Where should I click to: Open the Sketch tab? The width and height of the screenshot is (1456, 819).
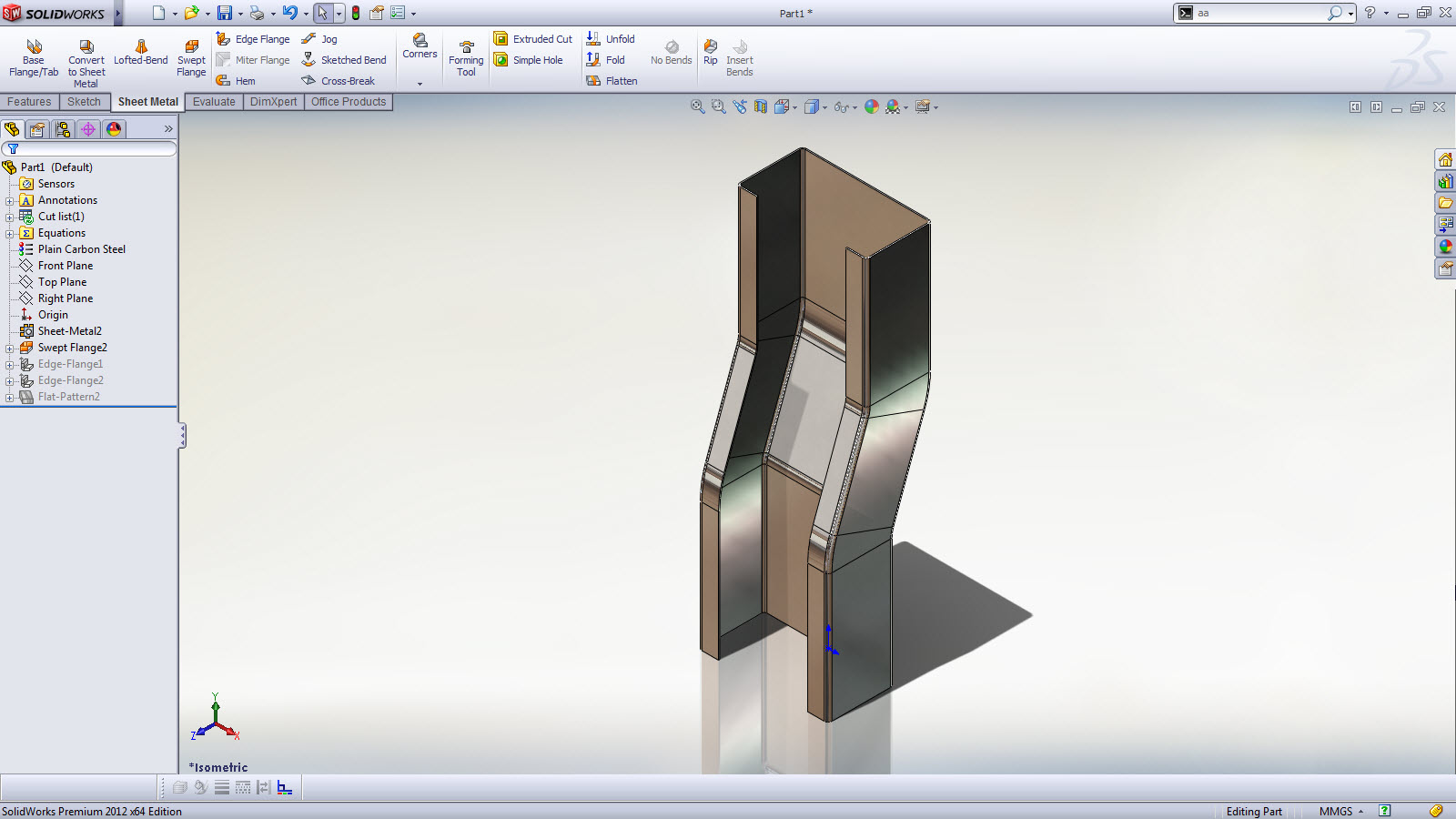click(84, 102)
